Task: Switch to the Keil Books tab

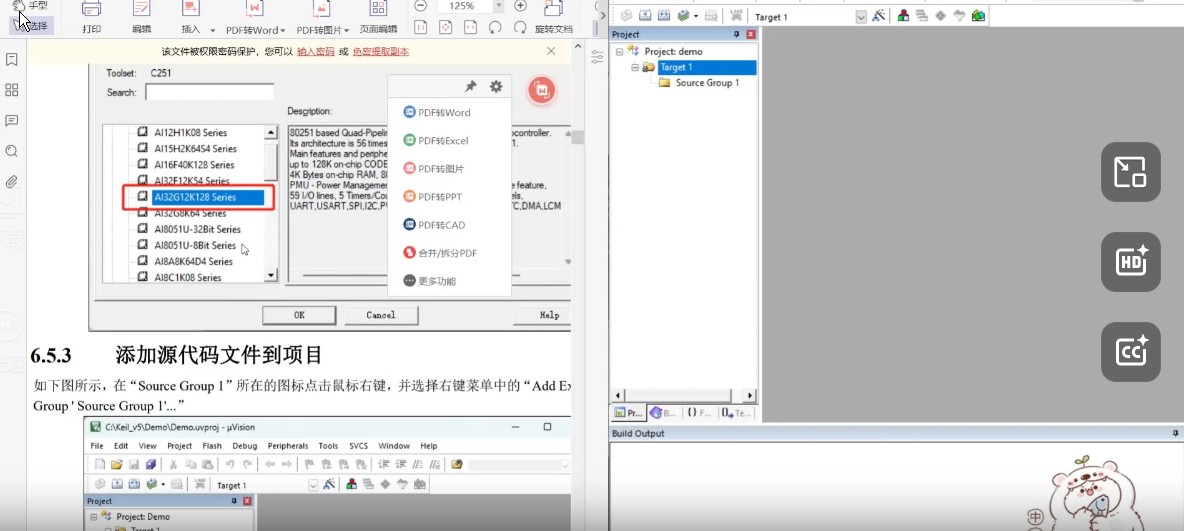Action: (662, 413)
